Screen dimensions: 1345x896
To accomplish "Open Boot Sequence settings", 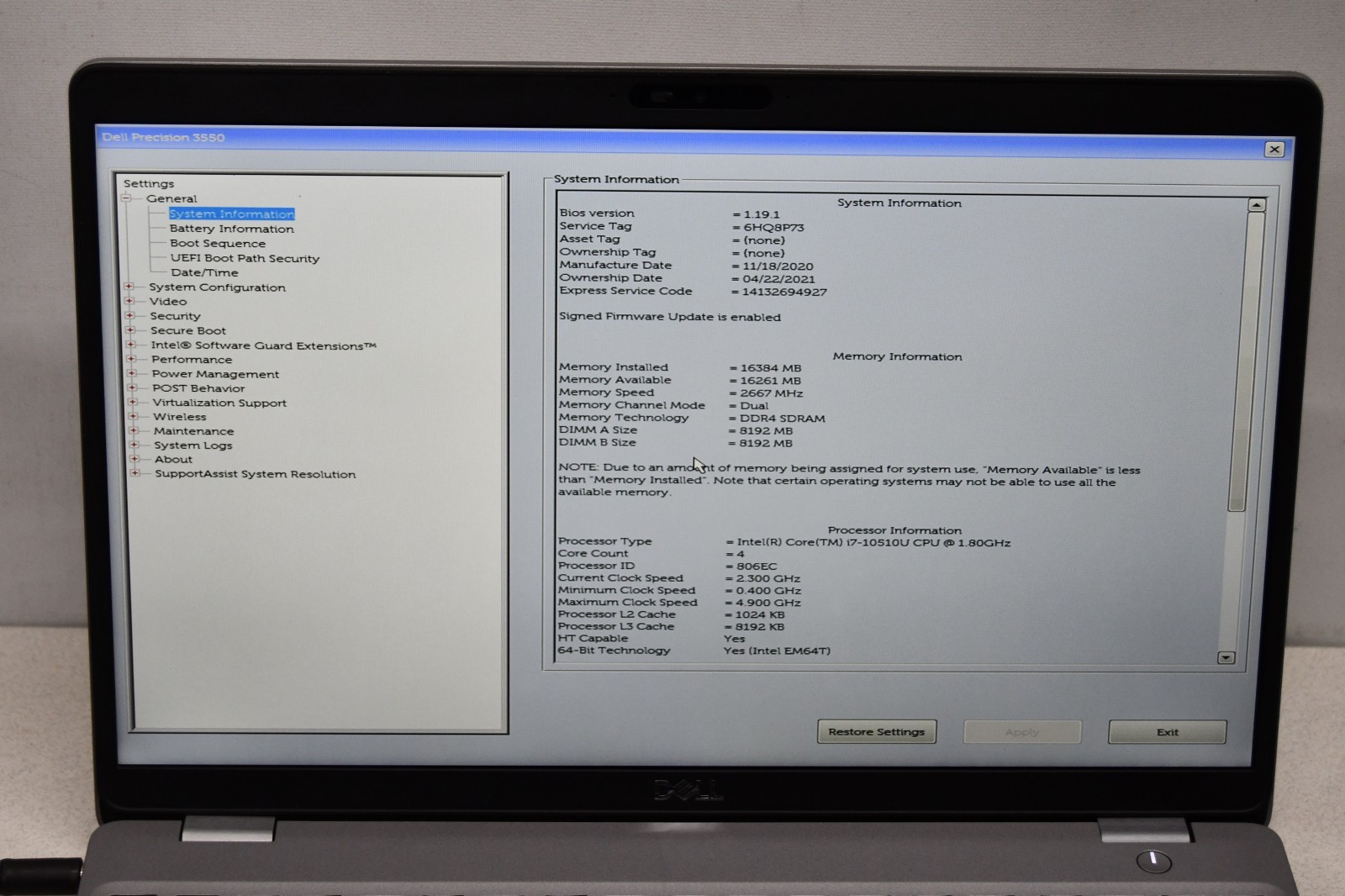I will tap(218, 243).
